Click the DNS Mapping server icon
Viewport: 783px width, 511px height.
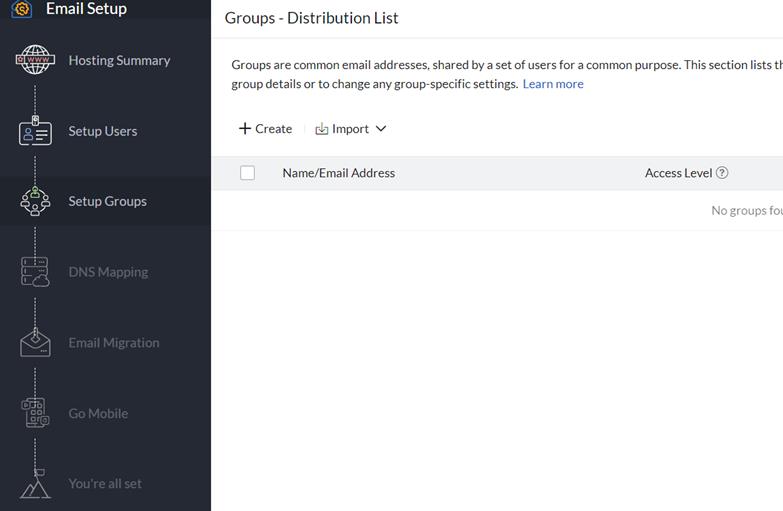pyautogui.click(x=35, y=272)
